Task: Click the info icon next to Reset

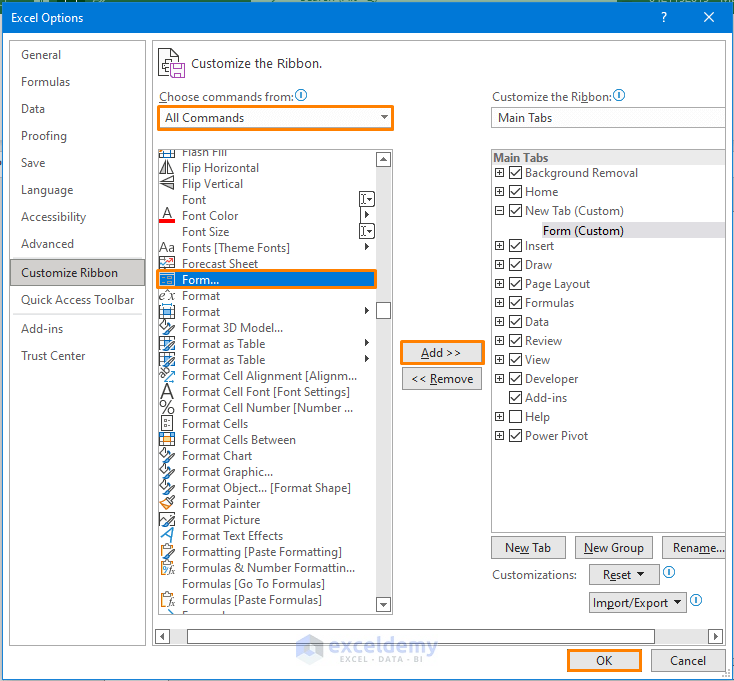Action: coord(669,572)
